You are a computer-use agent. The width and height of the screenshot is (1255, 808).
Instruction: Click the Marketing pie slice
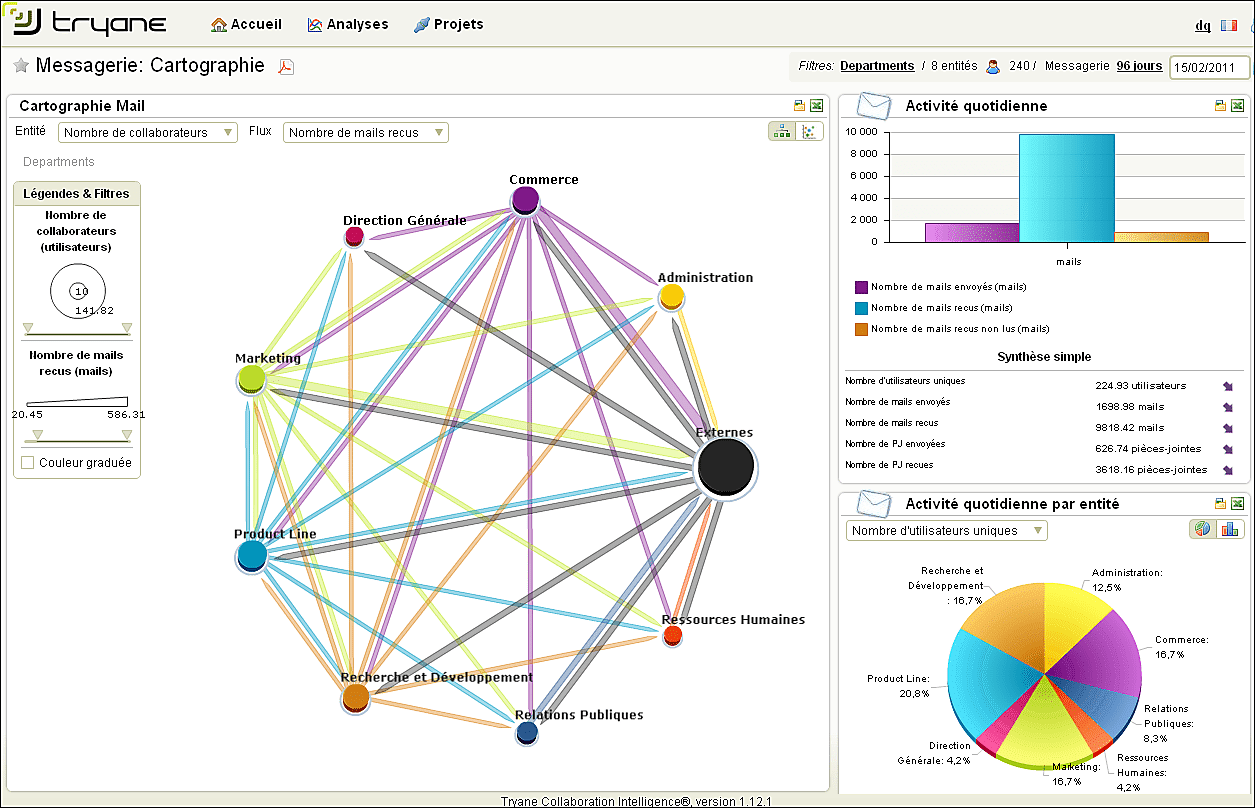(x=1042, y=724)
